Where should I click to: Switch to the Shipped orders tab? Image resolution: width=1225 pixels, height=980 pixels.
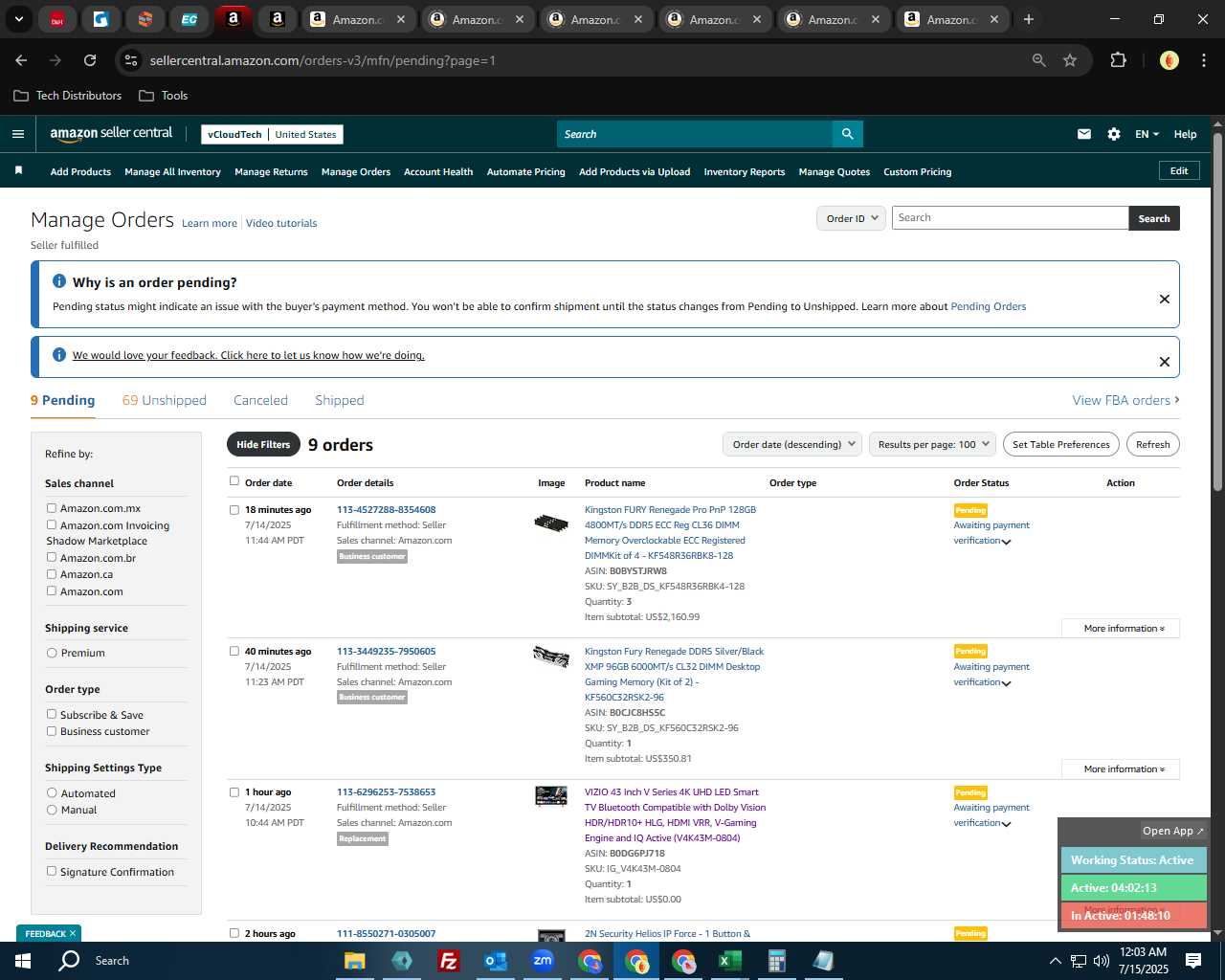click(x=340, y=400)
